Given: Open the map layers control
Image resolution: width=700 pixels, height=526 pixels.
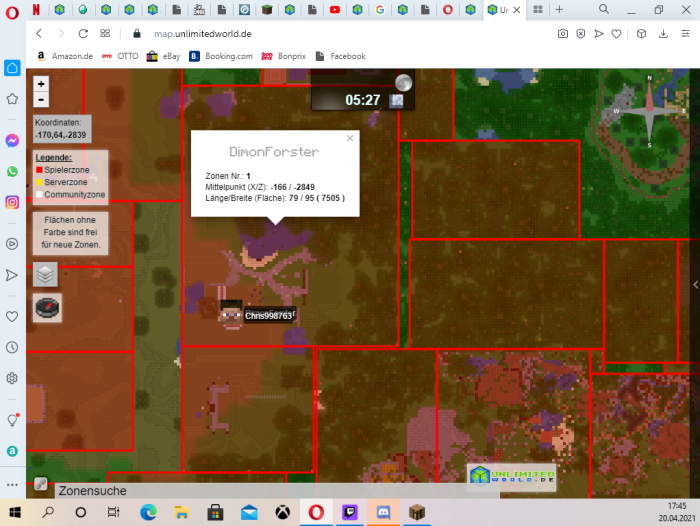Looking at the screenshot, I should 45,274.
